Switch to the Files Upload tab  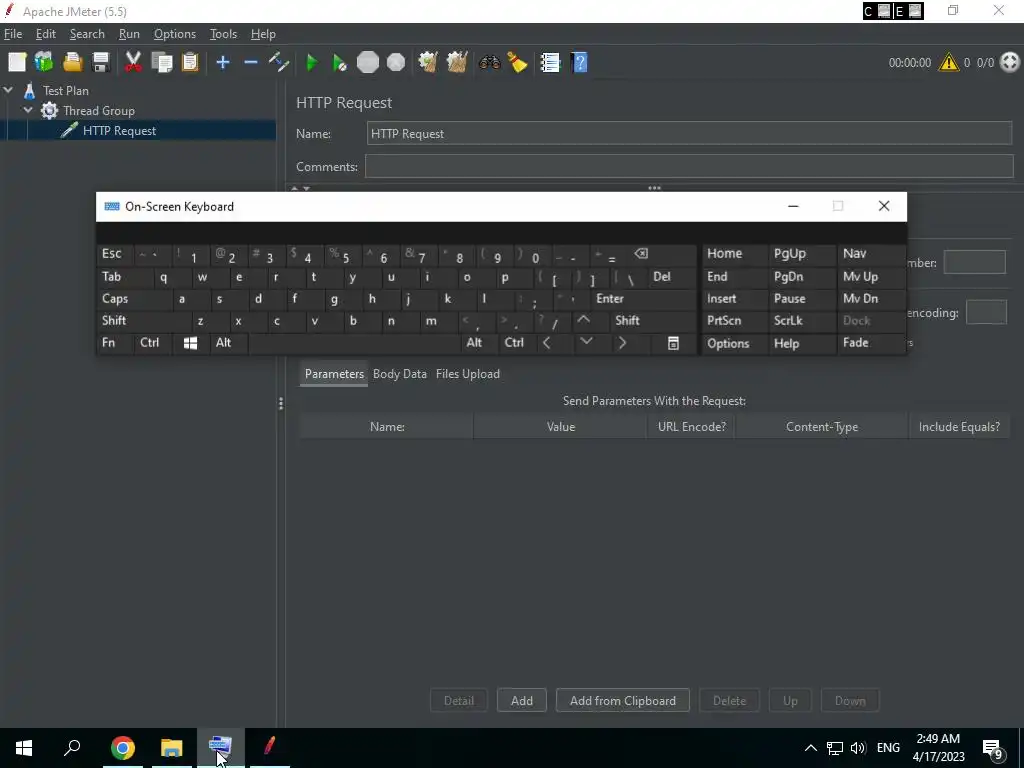pos(468,374)
